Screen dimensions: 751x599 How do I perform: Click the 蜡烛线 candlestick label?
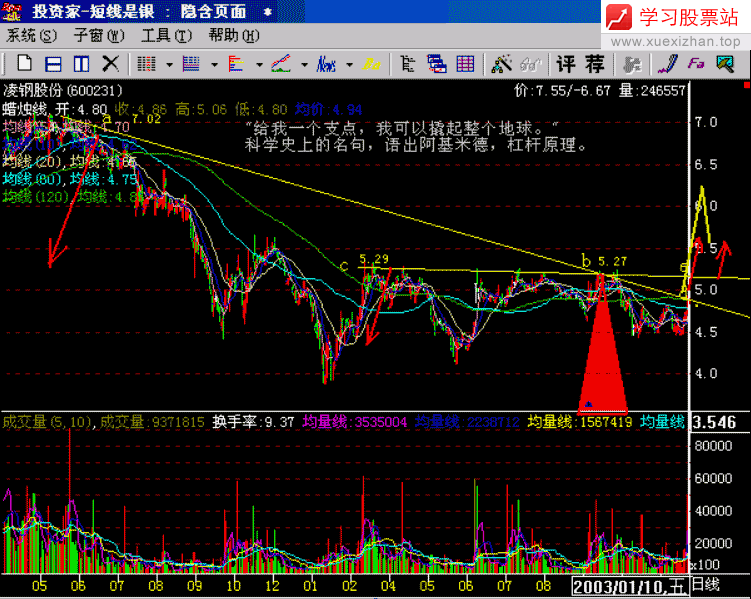pos(25,109)
